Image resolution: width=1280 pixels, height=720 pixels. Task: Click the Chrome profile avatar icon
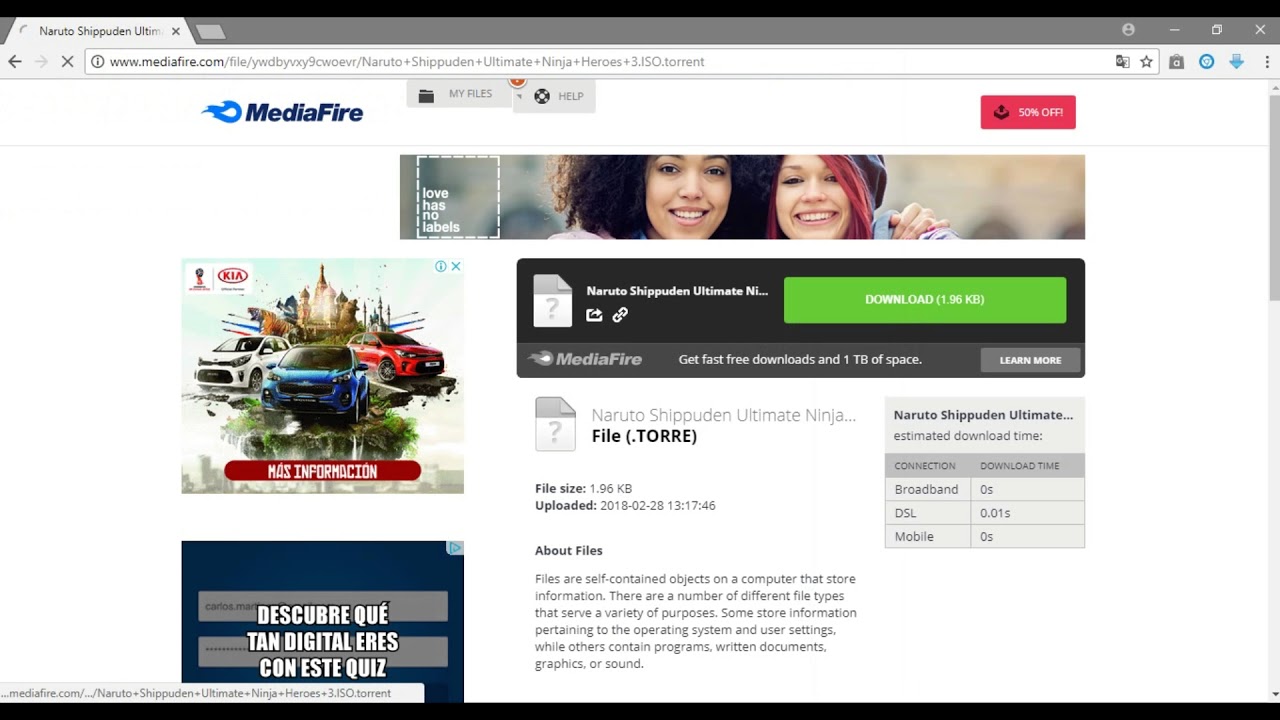(1128, 30)
